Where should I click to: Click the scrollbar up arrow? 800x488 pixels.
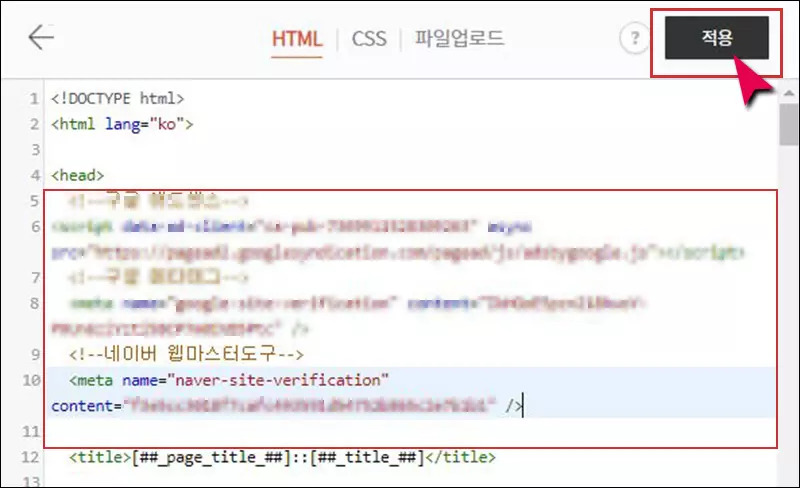tap(789, 93)
